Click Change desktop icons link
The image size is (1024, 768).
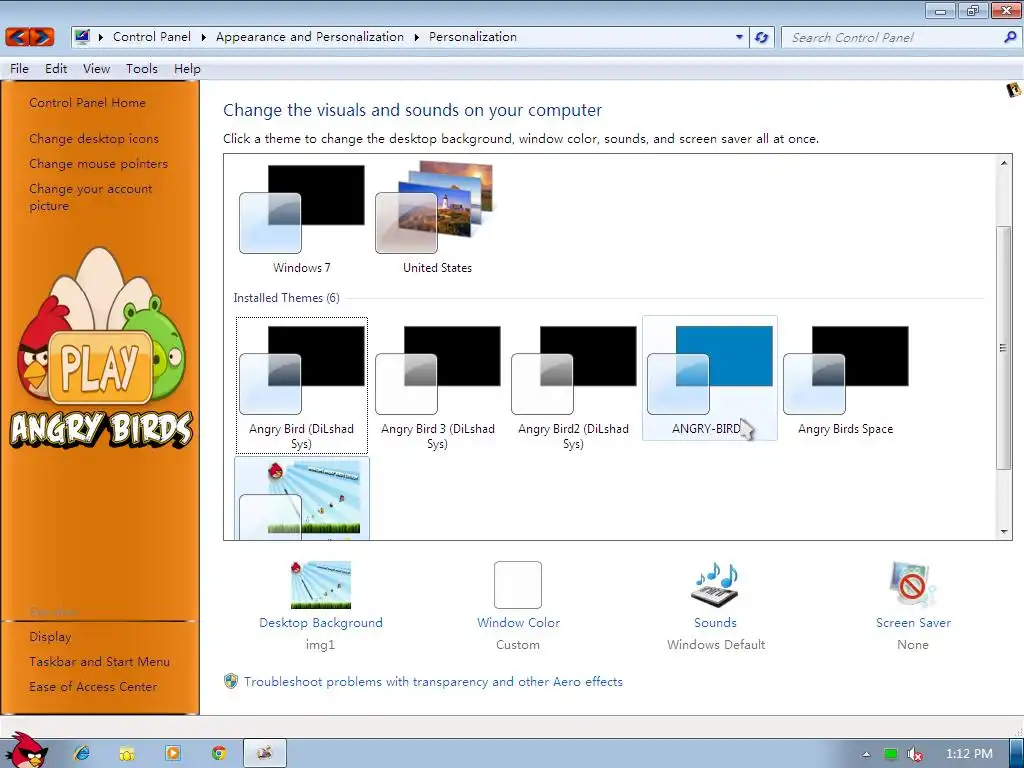[x=94, y=138]
